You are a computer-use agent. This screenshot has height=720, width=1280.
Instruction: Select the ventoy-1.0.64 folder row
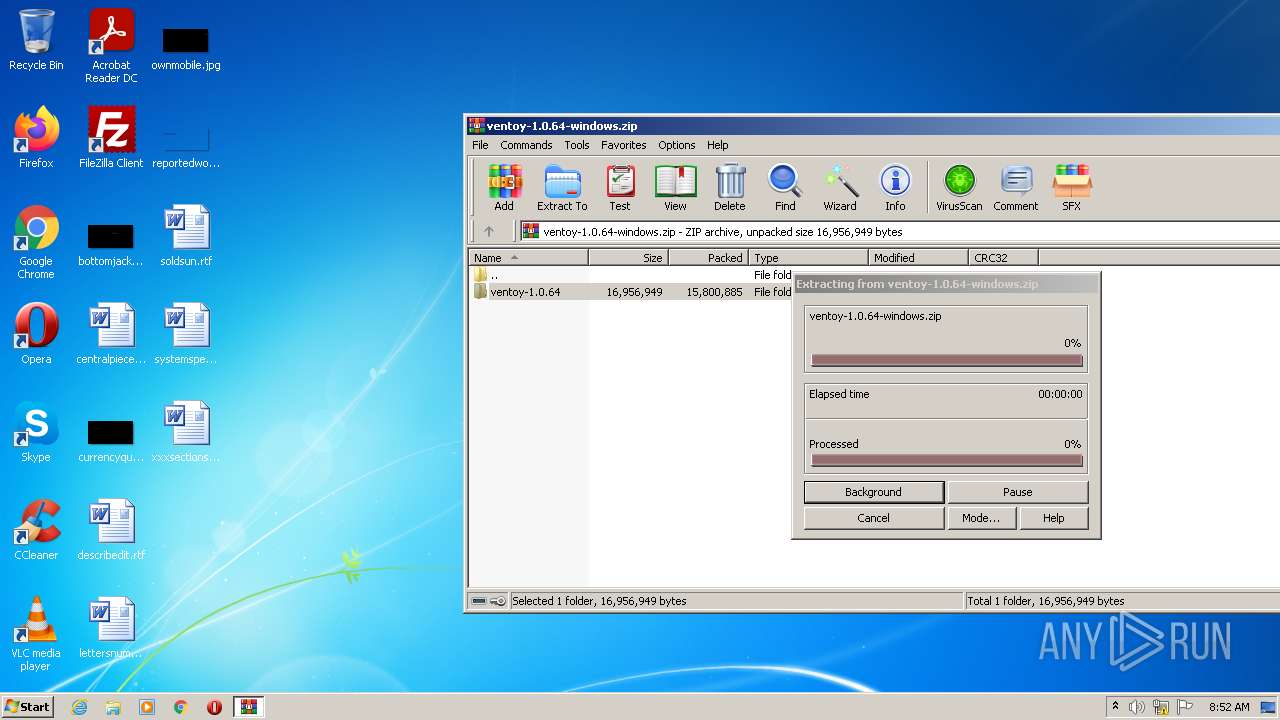point(630,292)
